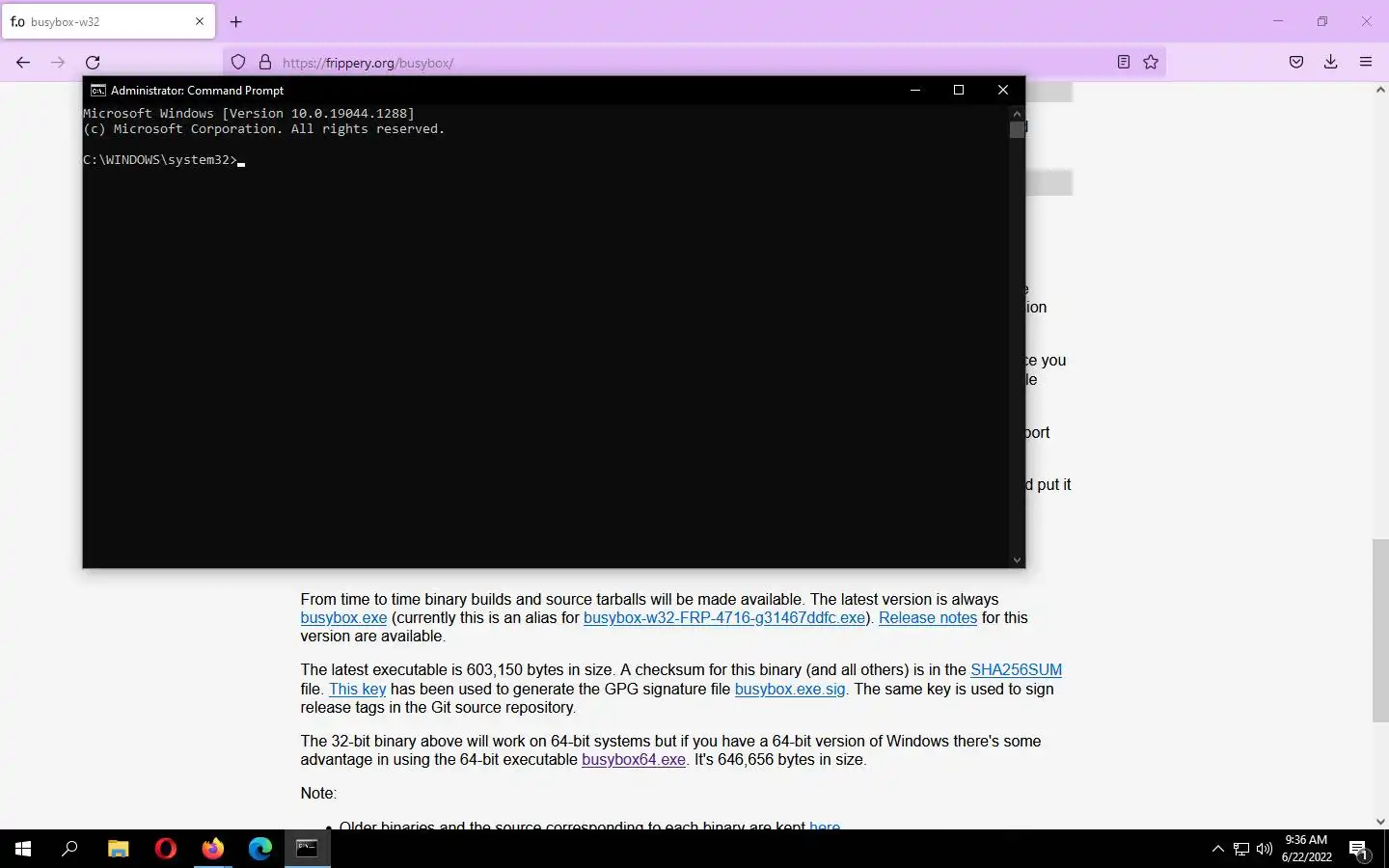Open a new Firefox tab
This screenshot has height=868, width=1389.
(236, 21)
